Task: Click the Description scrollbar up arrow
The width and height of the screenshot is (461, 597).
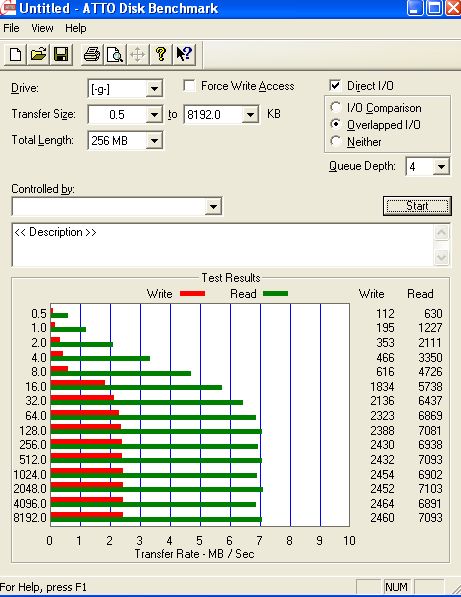Action: tap(442, 233)
